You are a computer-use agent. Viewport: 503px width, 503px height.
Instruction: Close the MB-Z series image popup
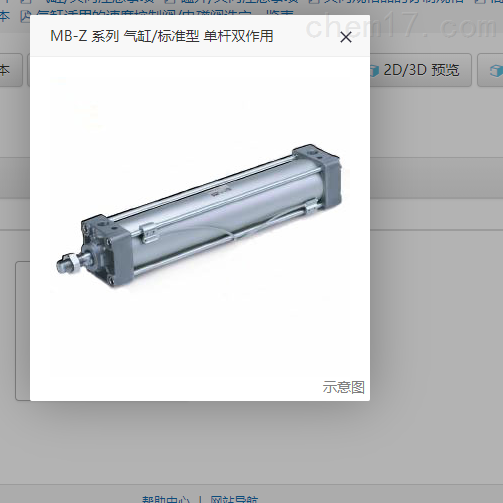346,37
